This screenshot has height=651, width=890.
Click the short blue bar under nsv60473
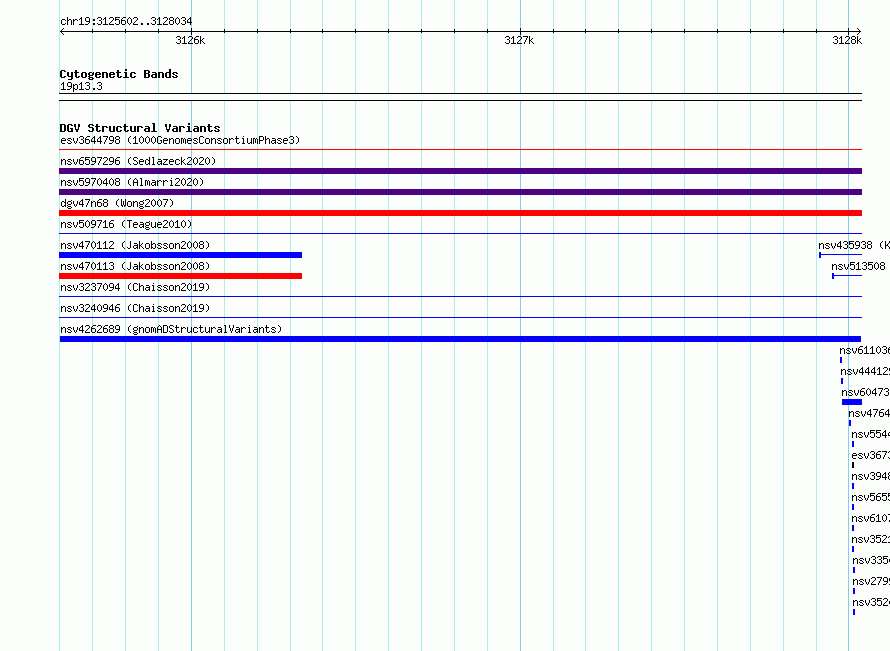tap(852, 402)
